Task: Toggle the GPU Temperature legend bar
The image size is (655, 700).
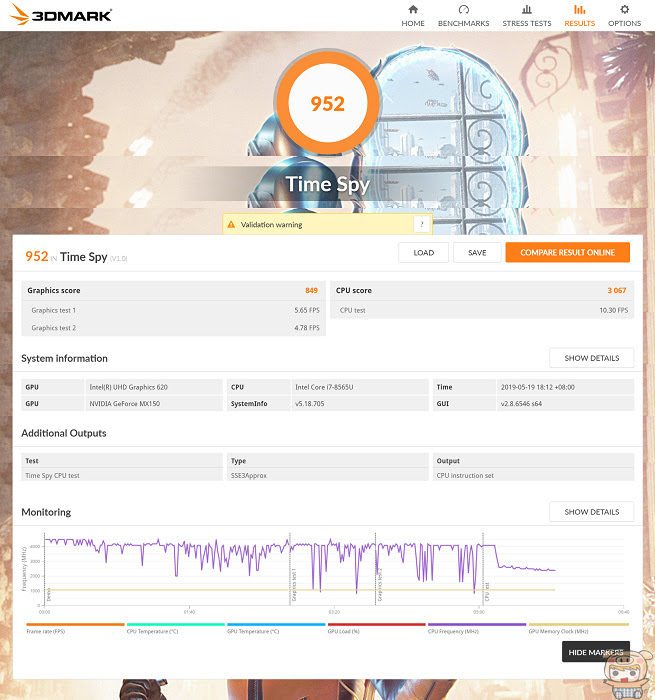Action: 276,625
